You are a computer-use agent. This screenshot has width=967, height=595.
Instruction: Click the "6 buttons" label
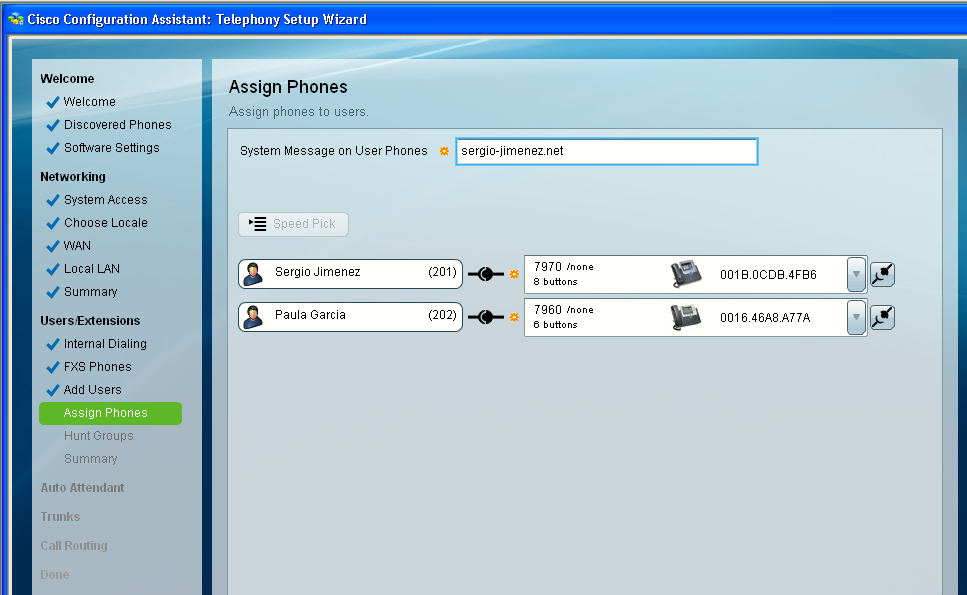tap(555, 325)
